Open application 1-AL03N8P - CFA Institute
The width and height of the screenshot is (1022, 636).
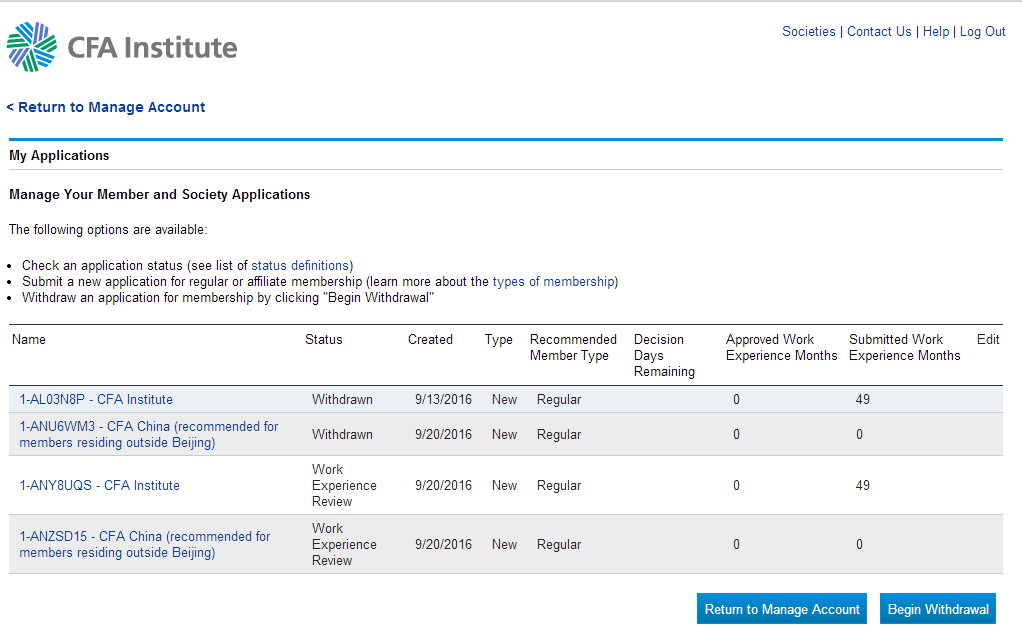[x=96, y=400]
